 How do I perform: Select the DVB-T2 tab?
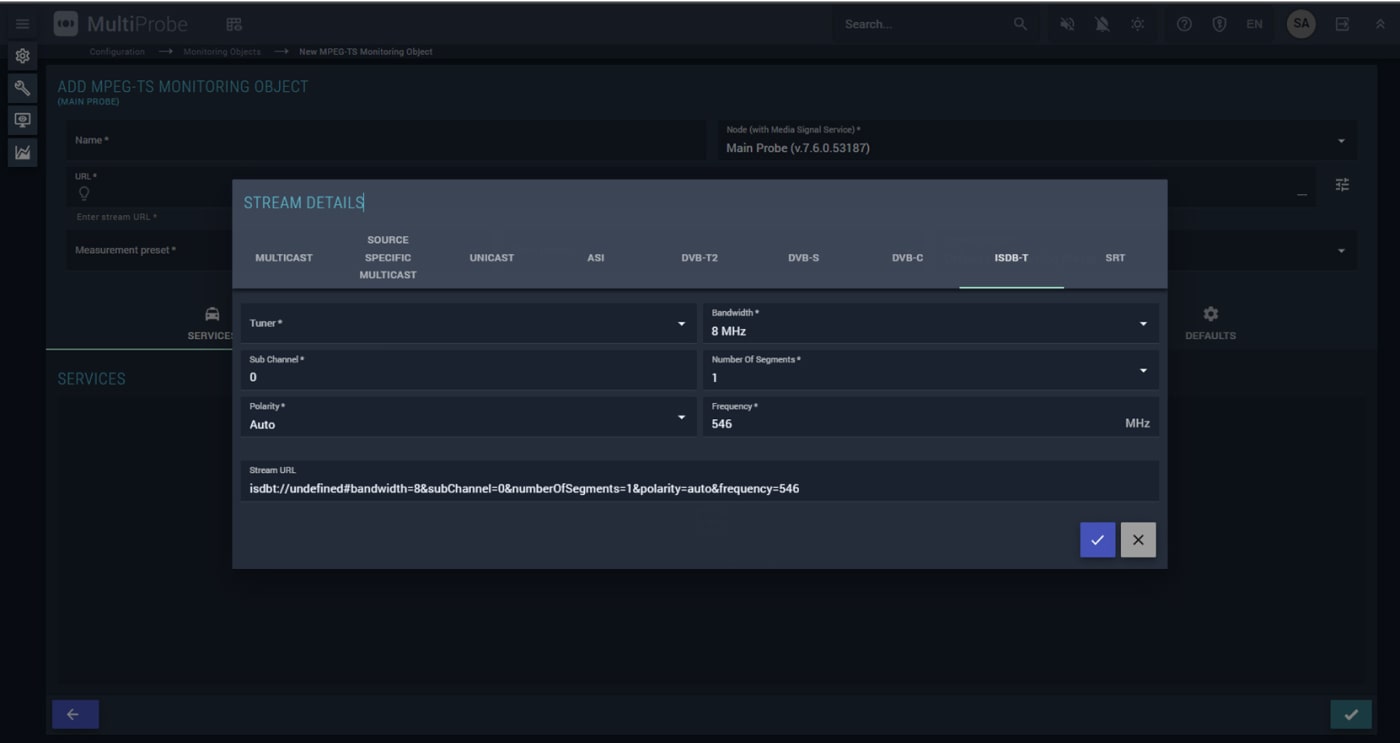[700, 258]
